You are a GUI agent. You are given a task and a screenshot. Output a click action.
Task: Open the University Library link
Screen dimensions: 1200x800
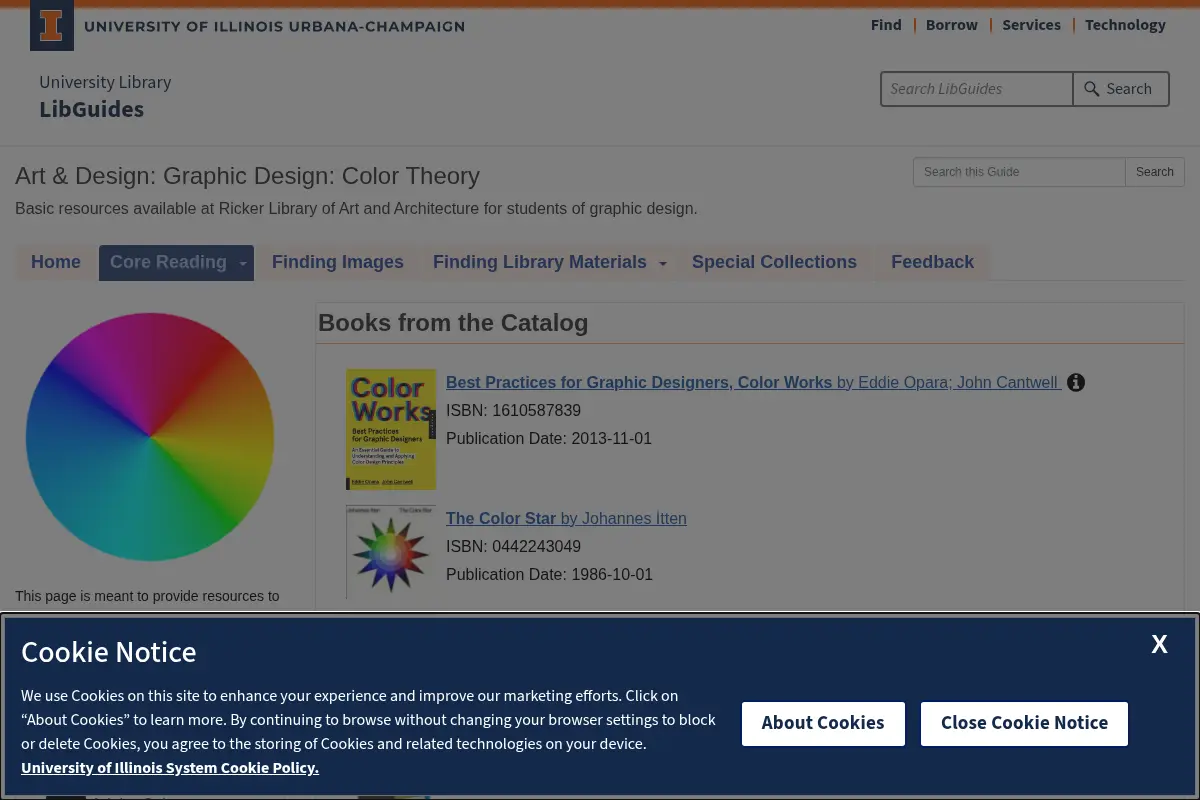click(105, 82)
